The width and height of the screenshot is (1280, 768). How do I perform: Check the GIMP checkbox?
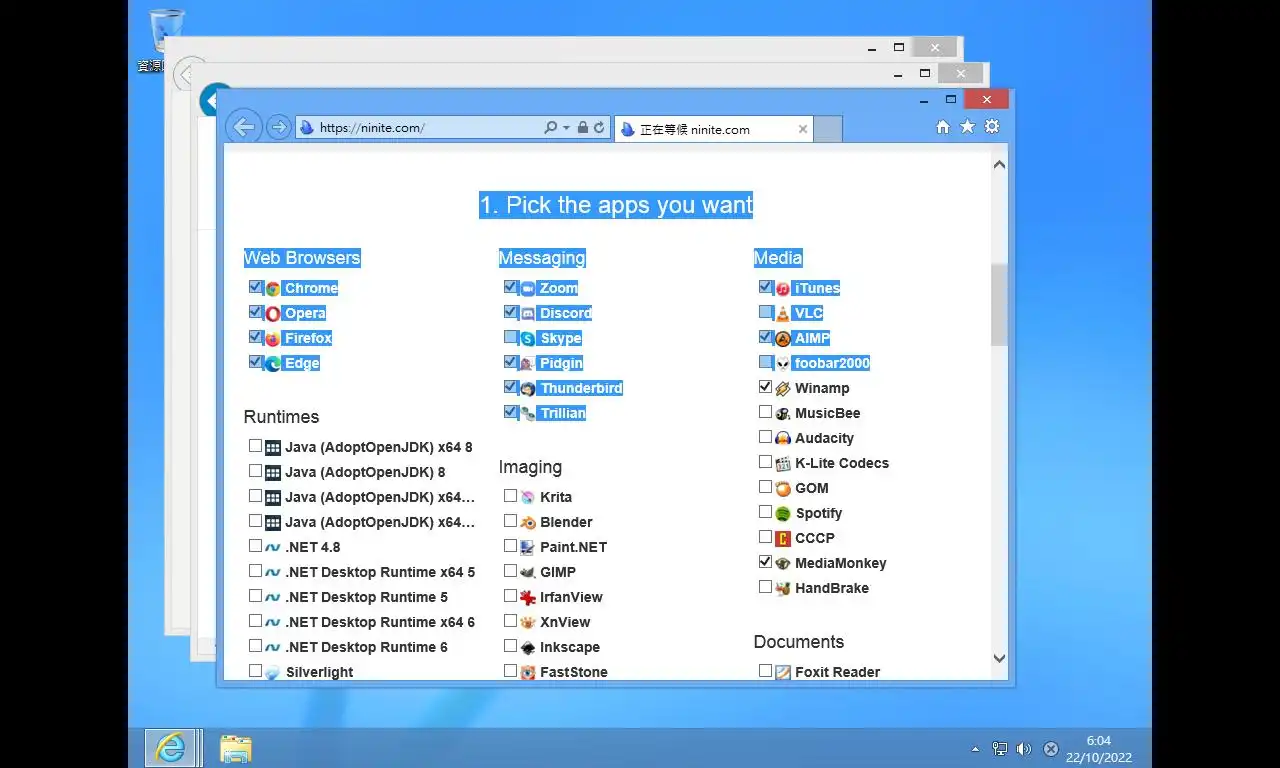[x=511, y=571]
